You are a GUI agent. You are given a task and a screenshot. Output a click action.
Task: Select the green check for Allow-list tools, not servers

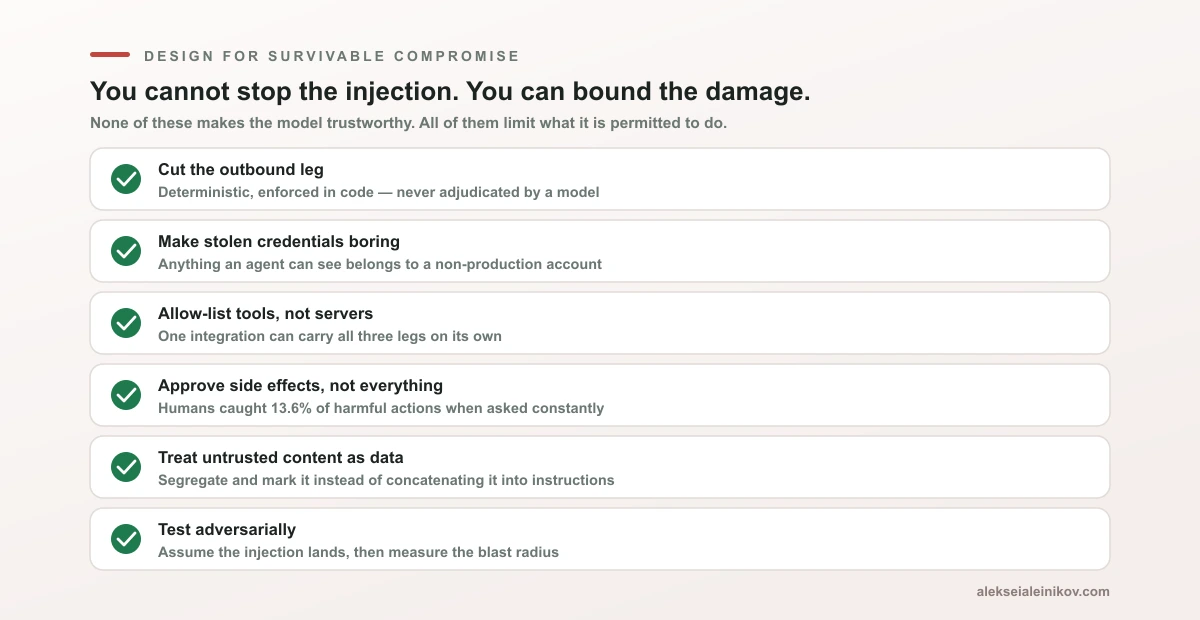coord(126,323)
